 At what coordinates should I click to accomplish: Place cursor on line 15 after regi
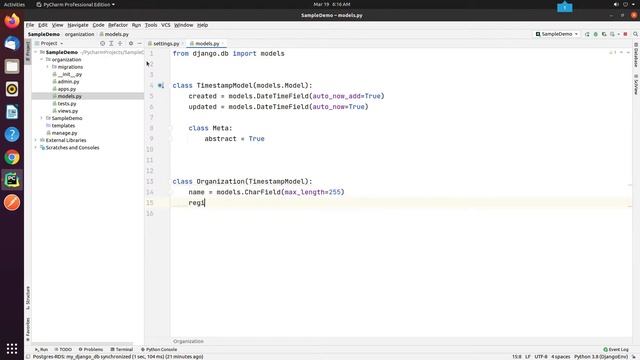pos(204,203)
